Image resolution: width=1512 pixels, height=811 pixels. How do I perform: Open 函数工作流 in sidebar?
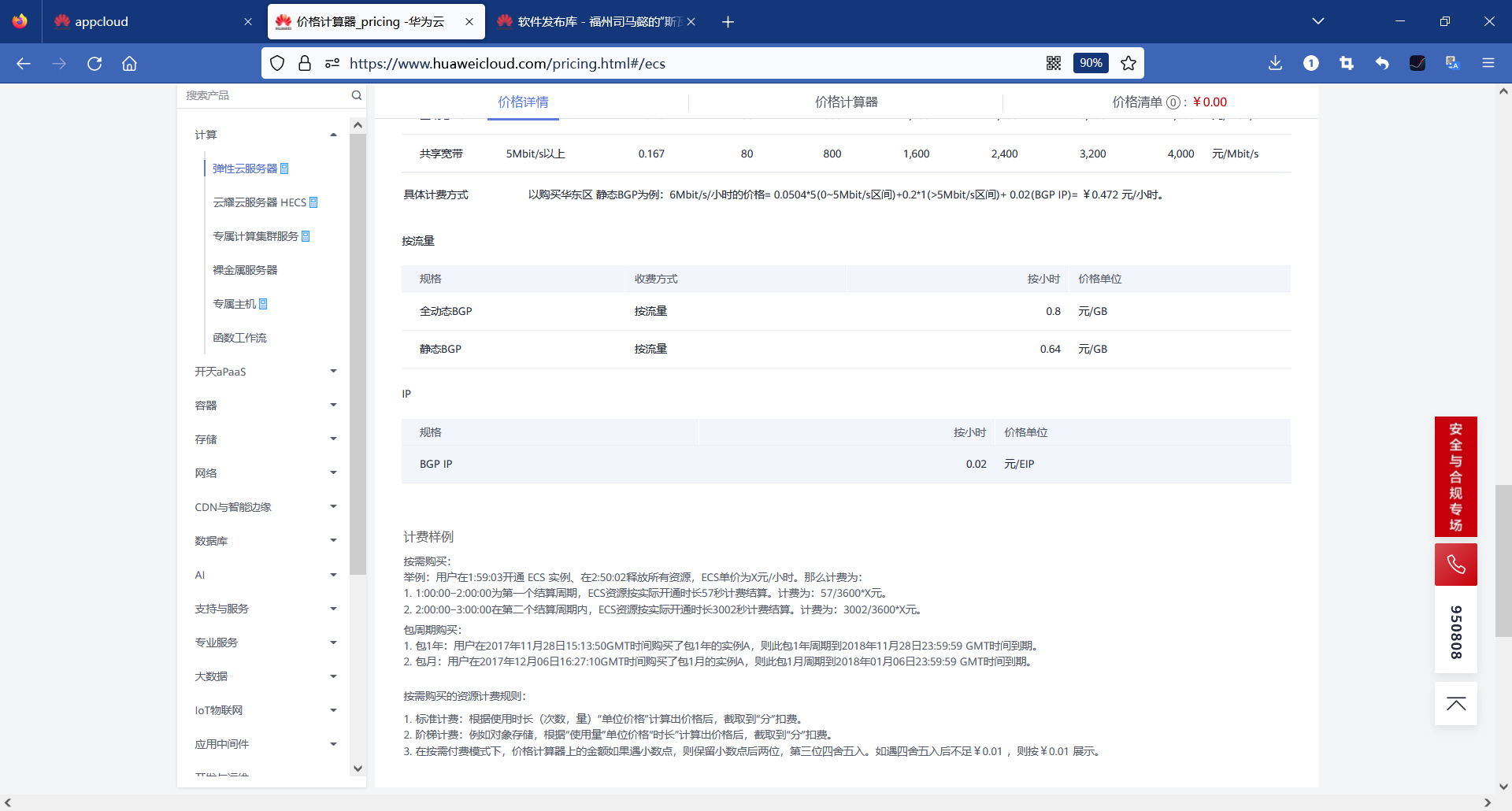(x=239, y=338)
